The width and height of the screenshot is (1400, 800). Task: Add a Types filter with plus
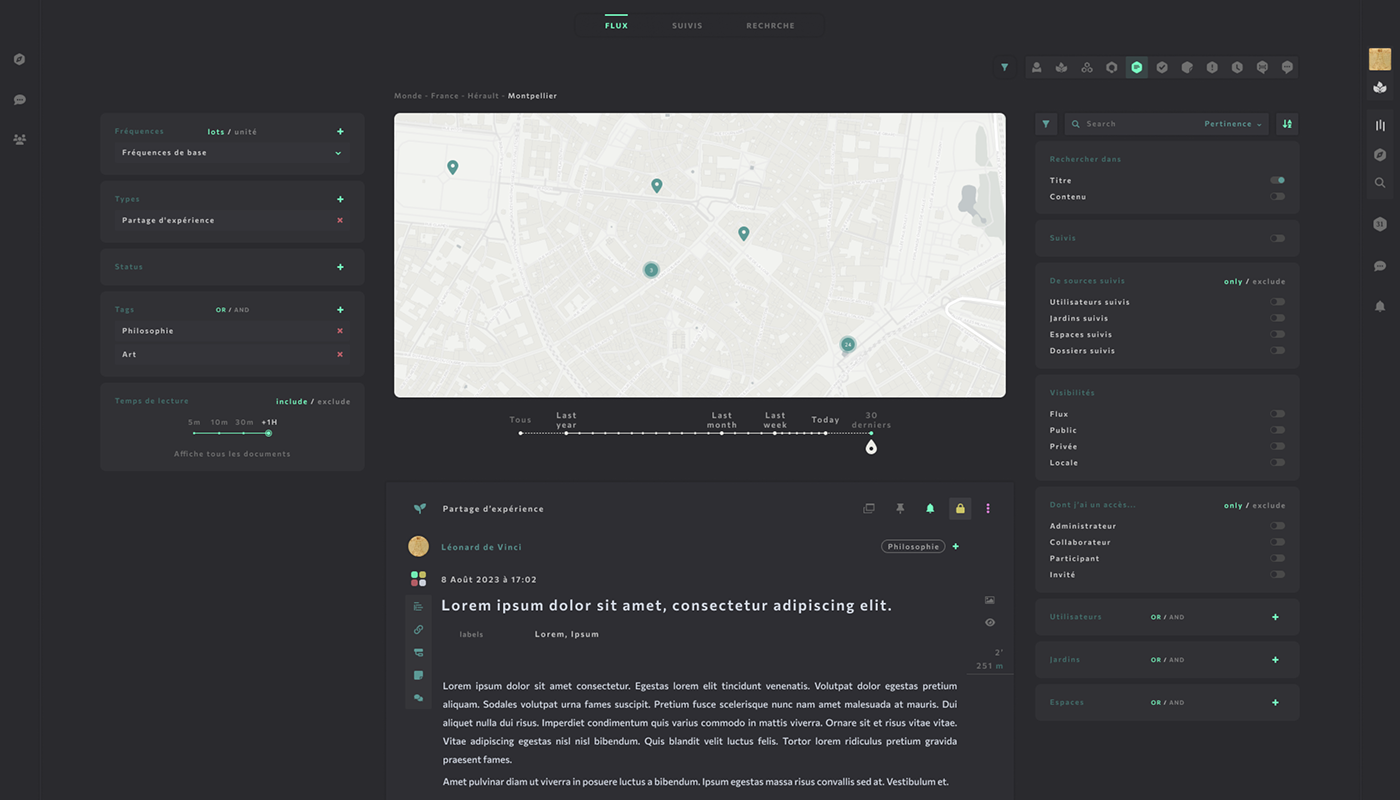pos(340,200)
